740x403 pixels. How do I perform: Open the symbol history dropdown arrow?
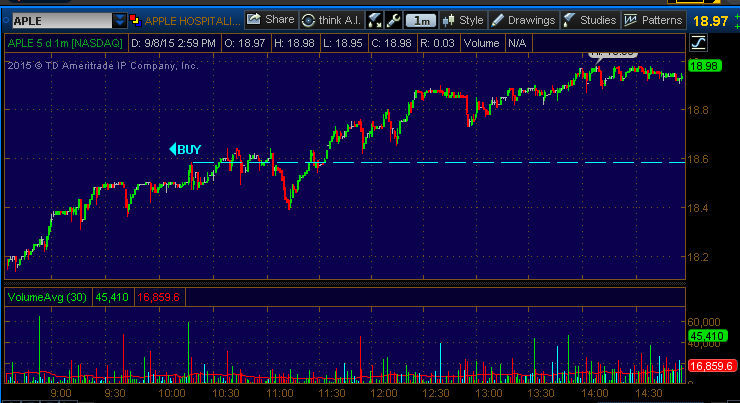(121, 19)
